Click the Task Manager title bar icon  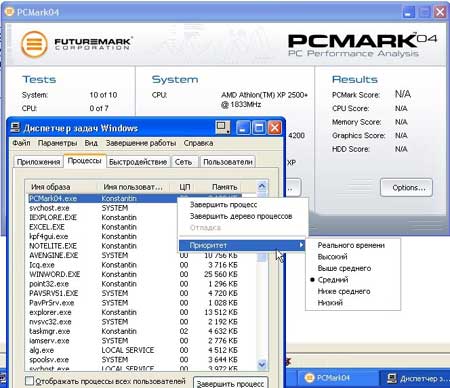[15, 128]
